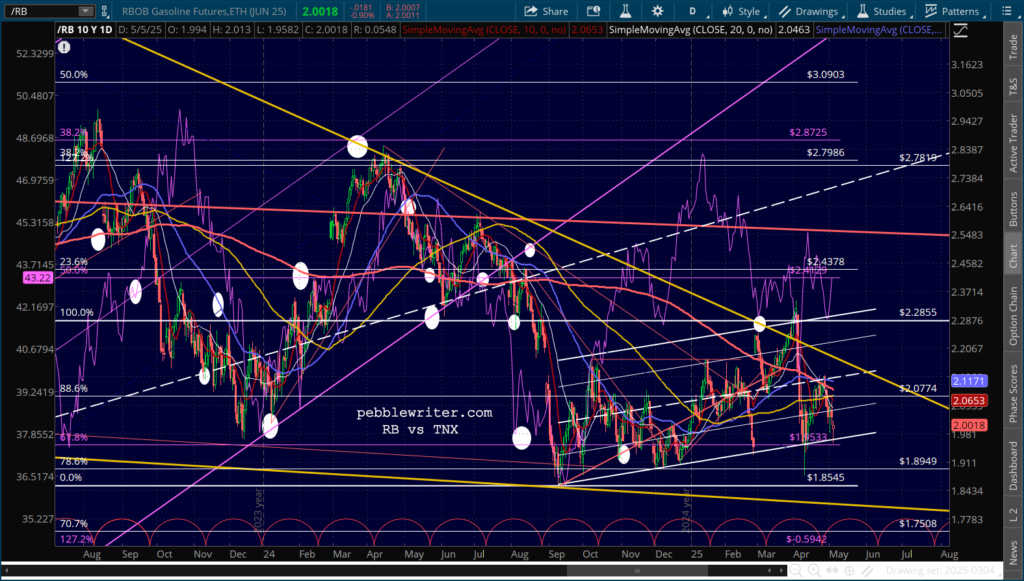Toggle the price axis scale icon
Screen dimensions: 1024x581
pos(961,31)
